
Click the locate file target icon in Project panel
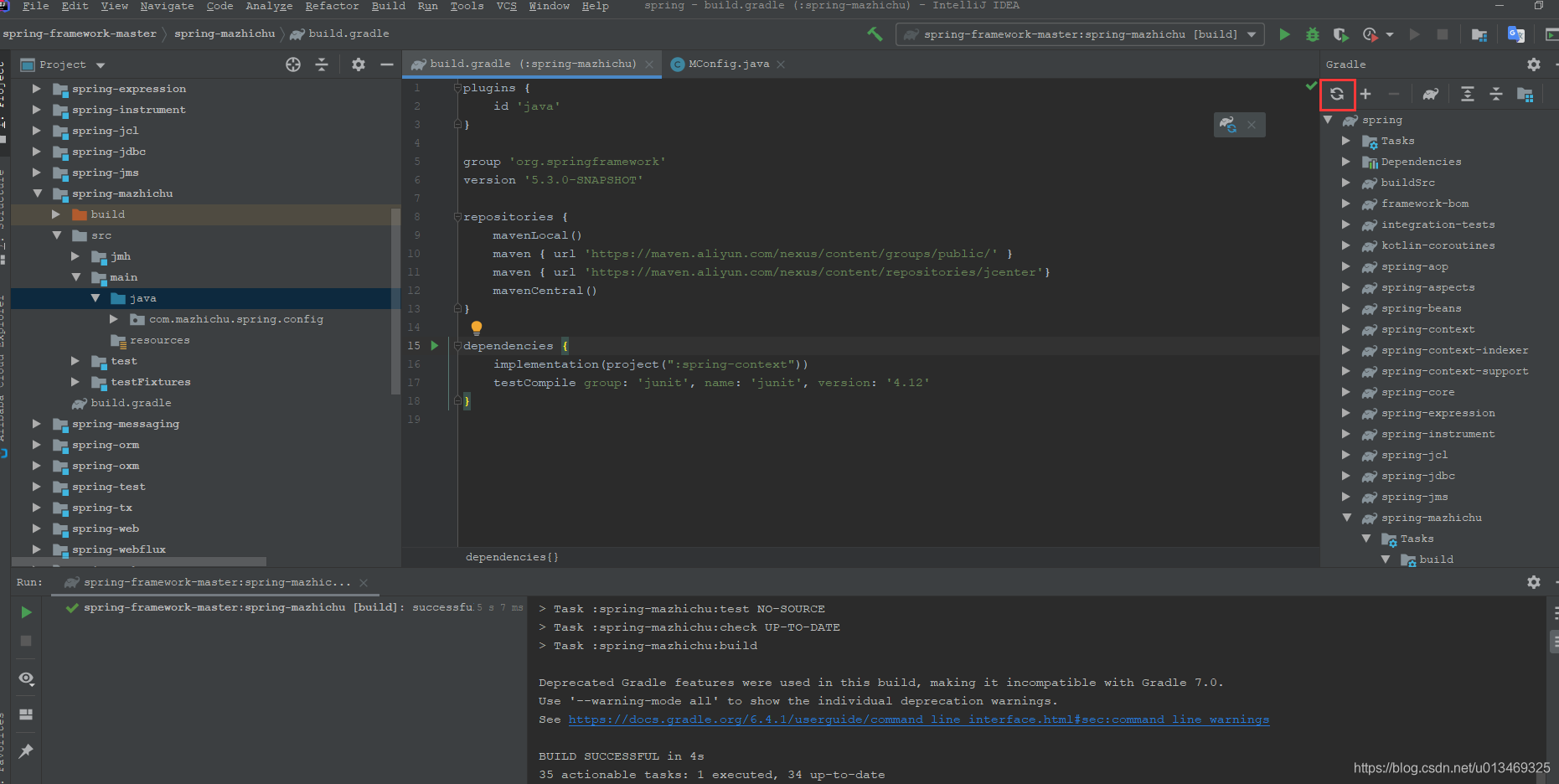(x=293, y=64)
